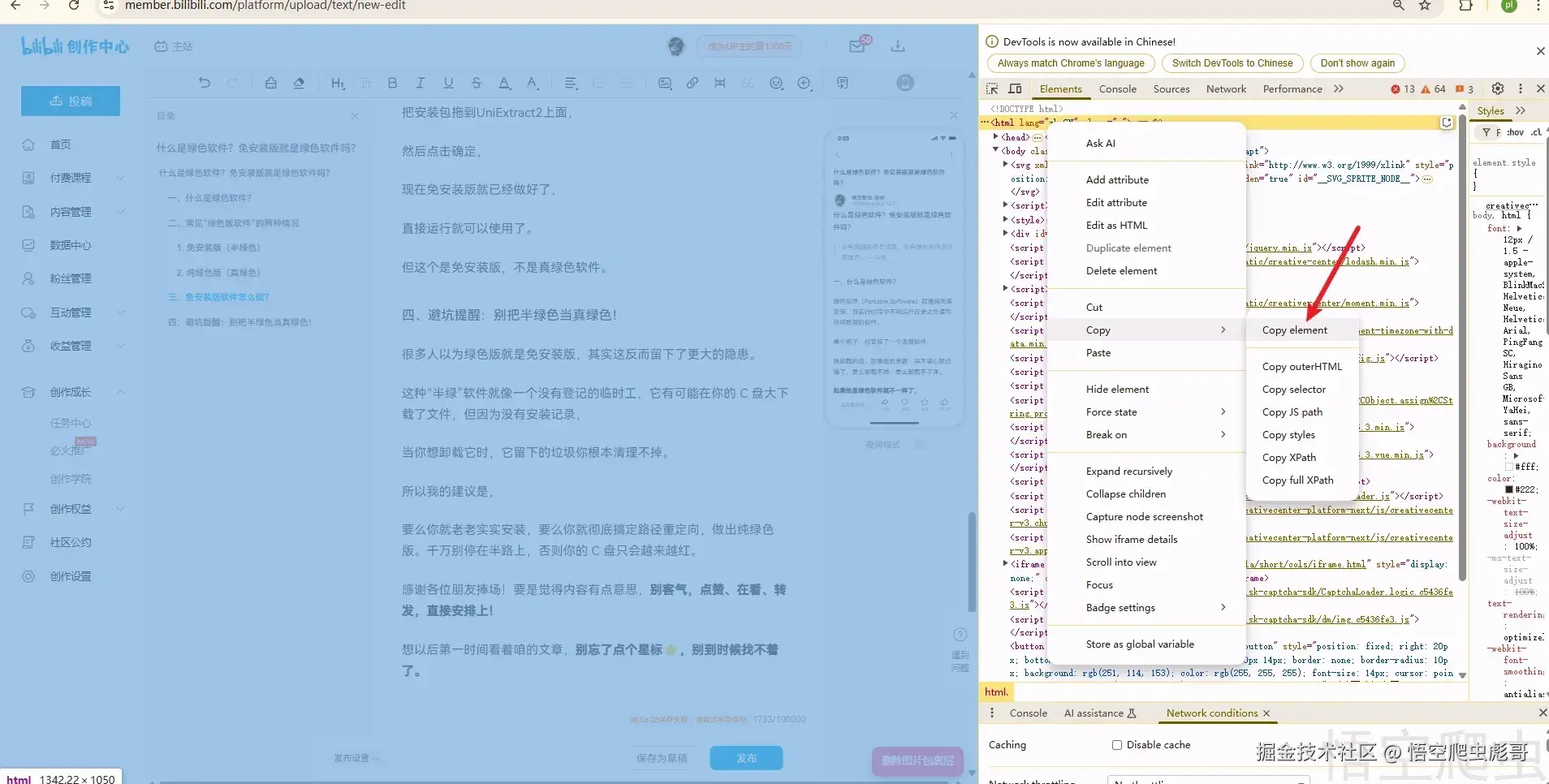The width and height of the screenshot is (1549, 784).
Task: Open the 发布设置 dropdown
Action: (356, 758)
